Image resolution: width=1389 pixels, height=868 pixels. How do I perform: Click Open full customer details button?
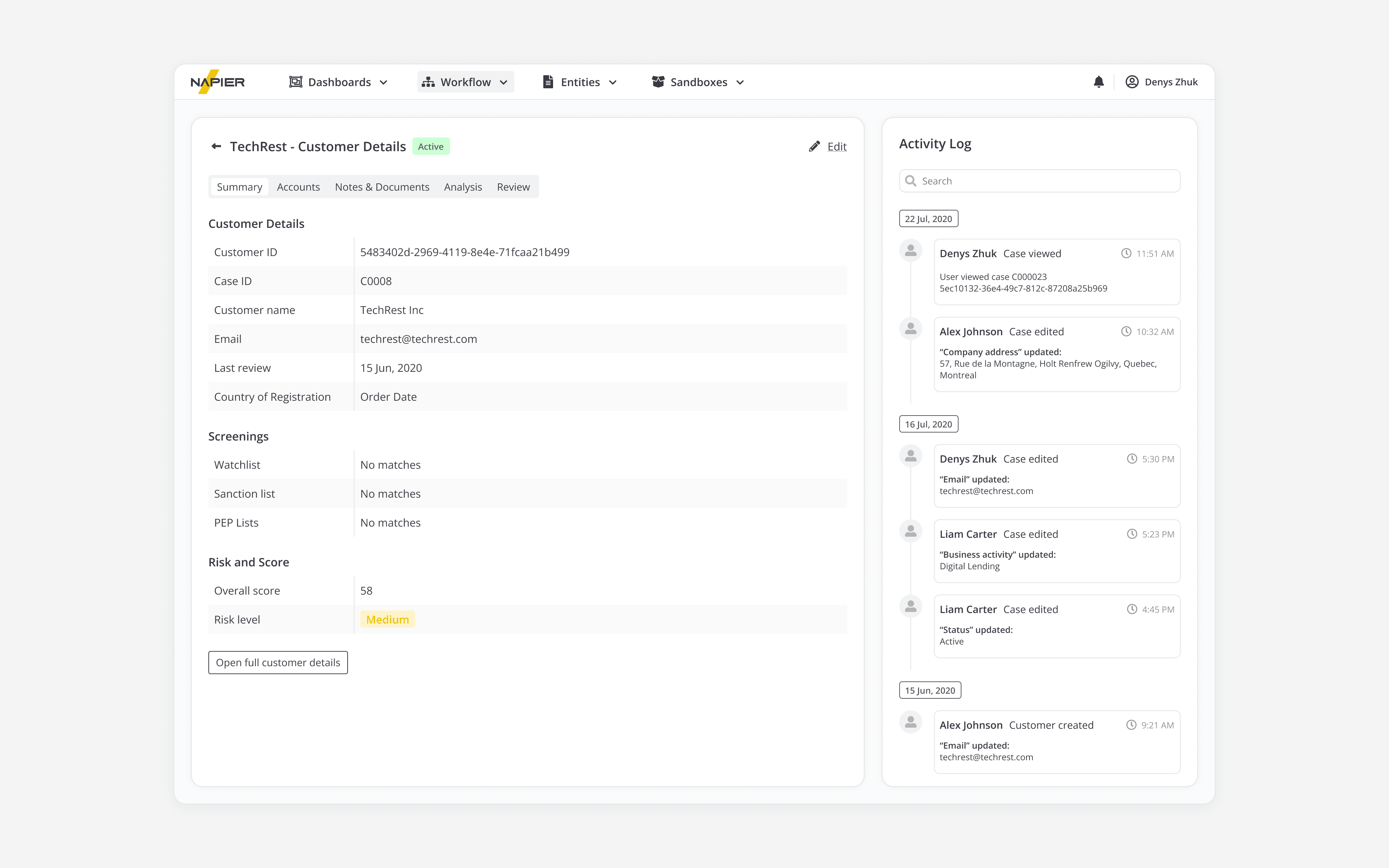coord(278,663)
